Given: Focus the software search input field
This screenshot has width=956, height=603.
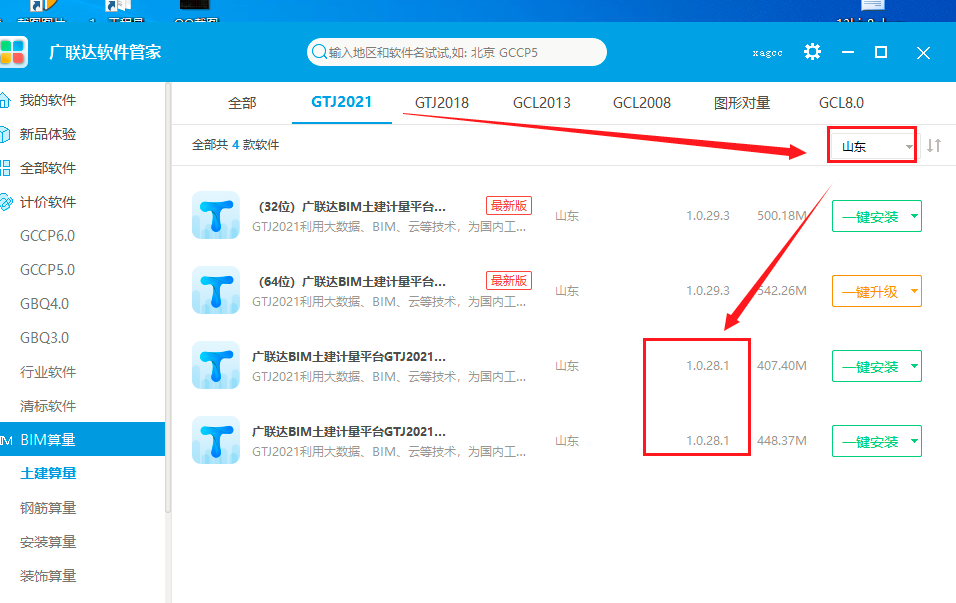Looking at the screenshot, I should 457,52.
